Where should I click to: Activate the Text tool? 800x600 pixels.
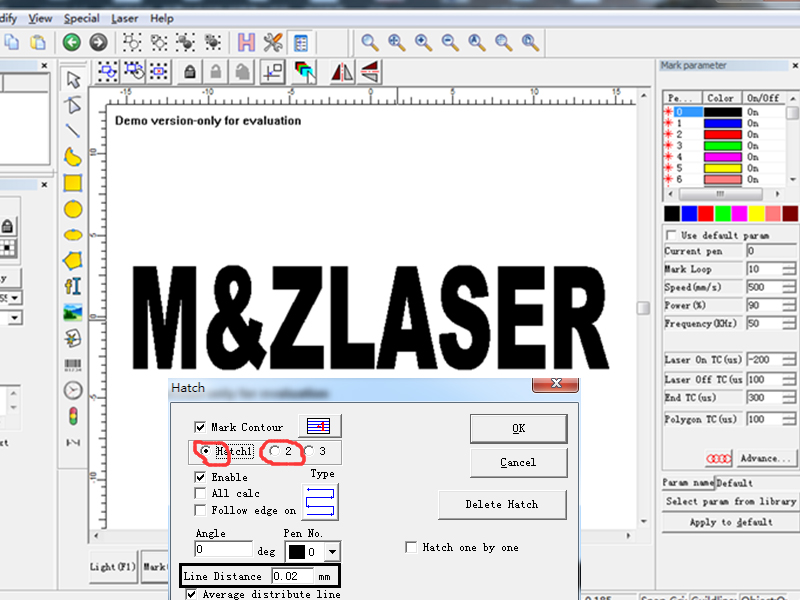[x=73, y=286]
